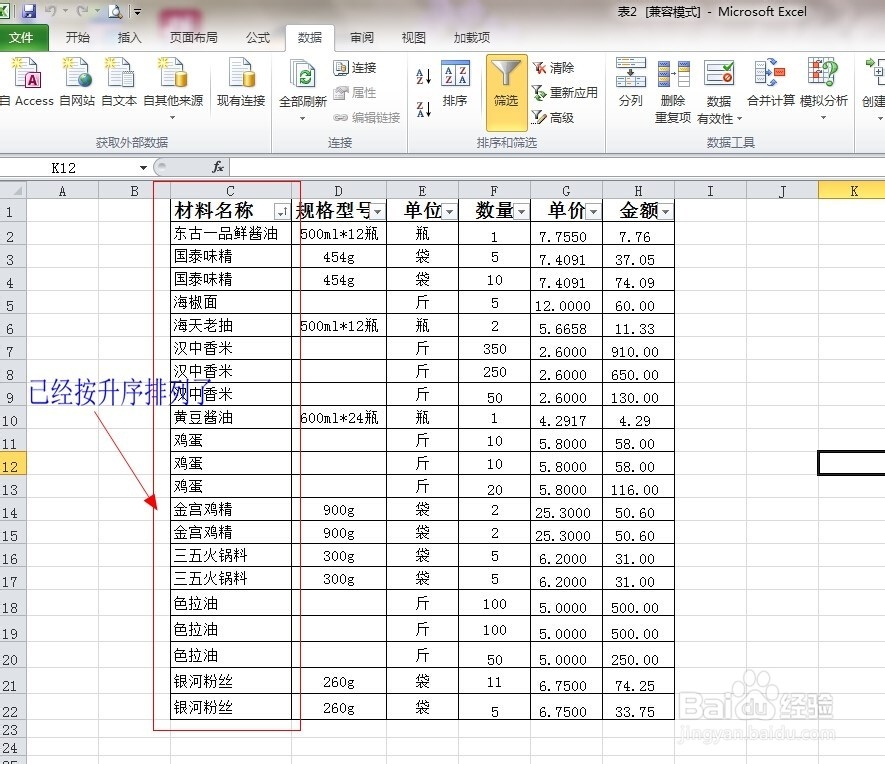Sort descending Z to A icon
Viewport: 885px width, 764px height.
click(423, 109)
